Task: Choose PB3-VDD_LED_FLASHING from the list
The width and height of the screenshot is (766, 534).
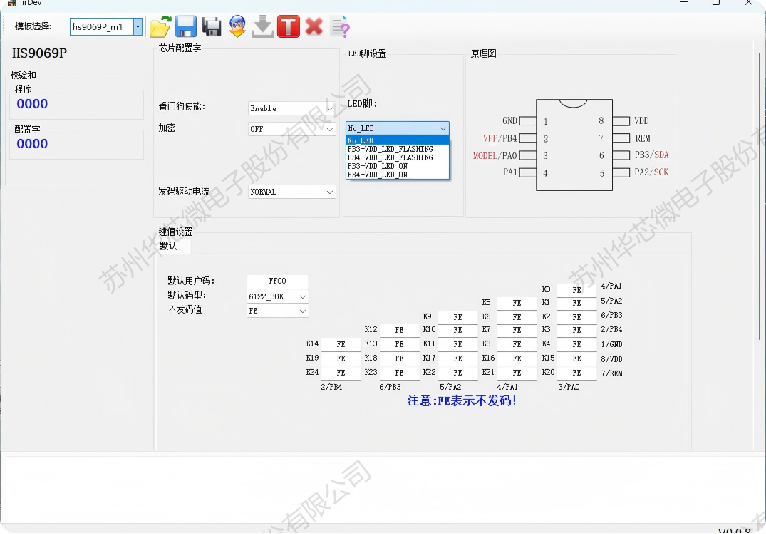Action: pos(397,149)
